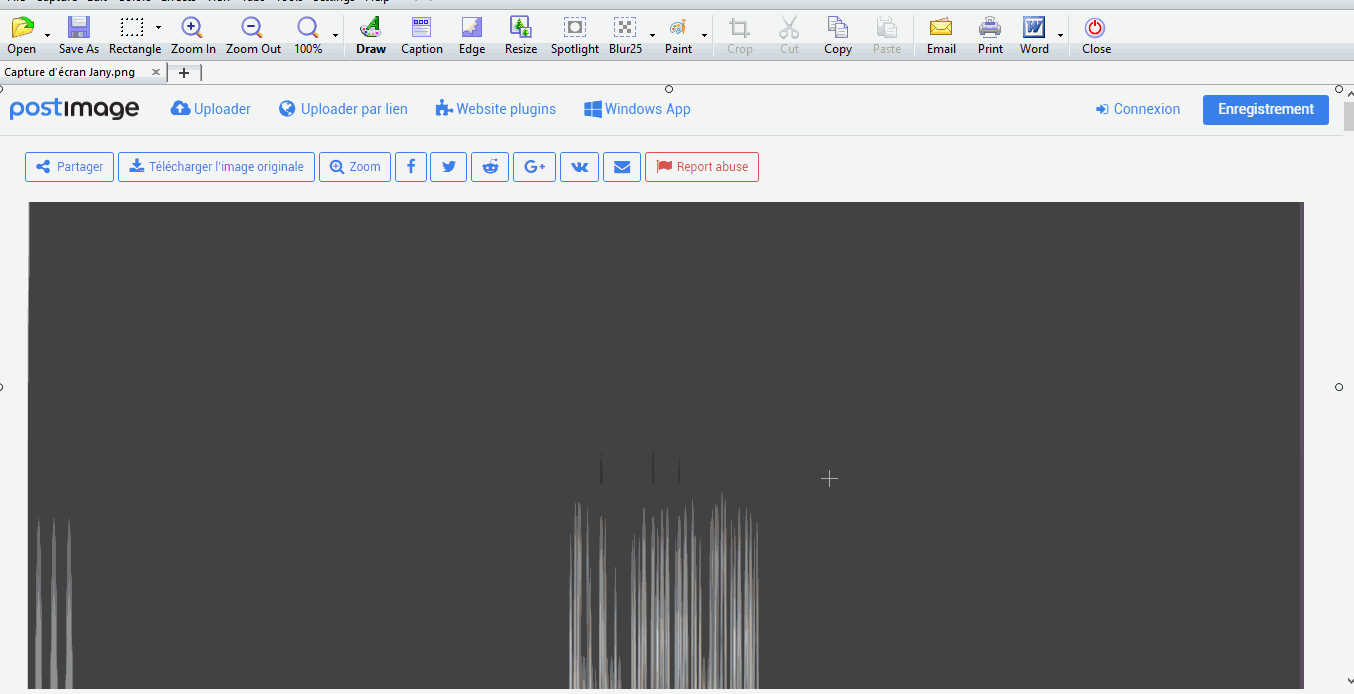Set zoom to 100%
Viewport: 1354px width, 694px height.
(308, 36)
